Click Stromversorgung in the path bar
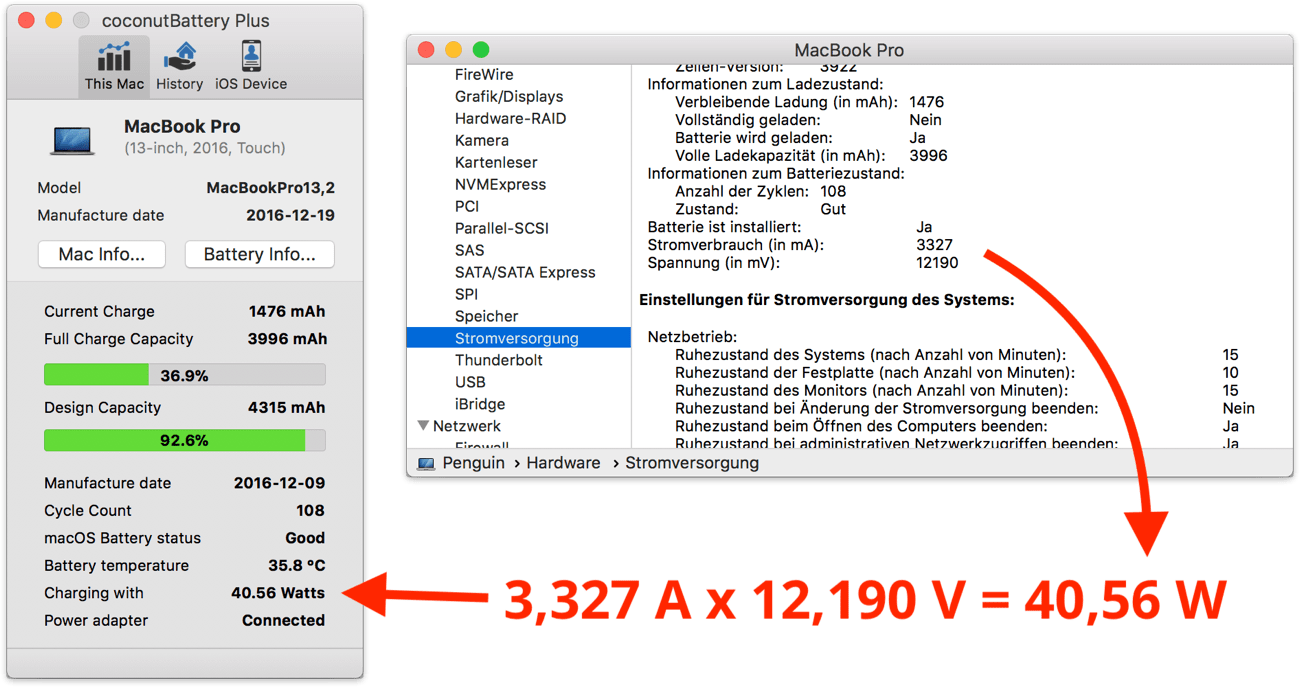Screen dimensions: 1300x687 point(692,463)
